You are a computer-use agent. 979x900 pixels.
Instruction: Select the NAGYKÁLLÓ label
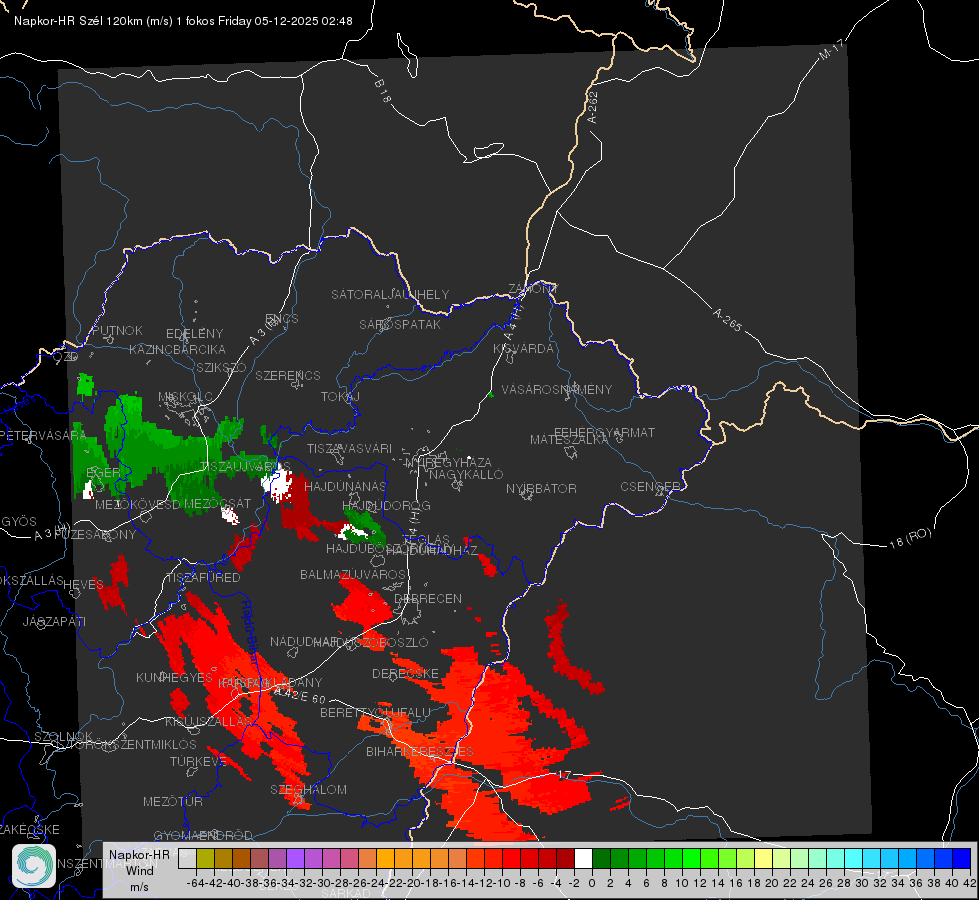(466, 475)
